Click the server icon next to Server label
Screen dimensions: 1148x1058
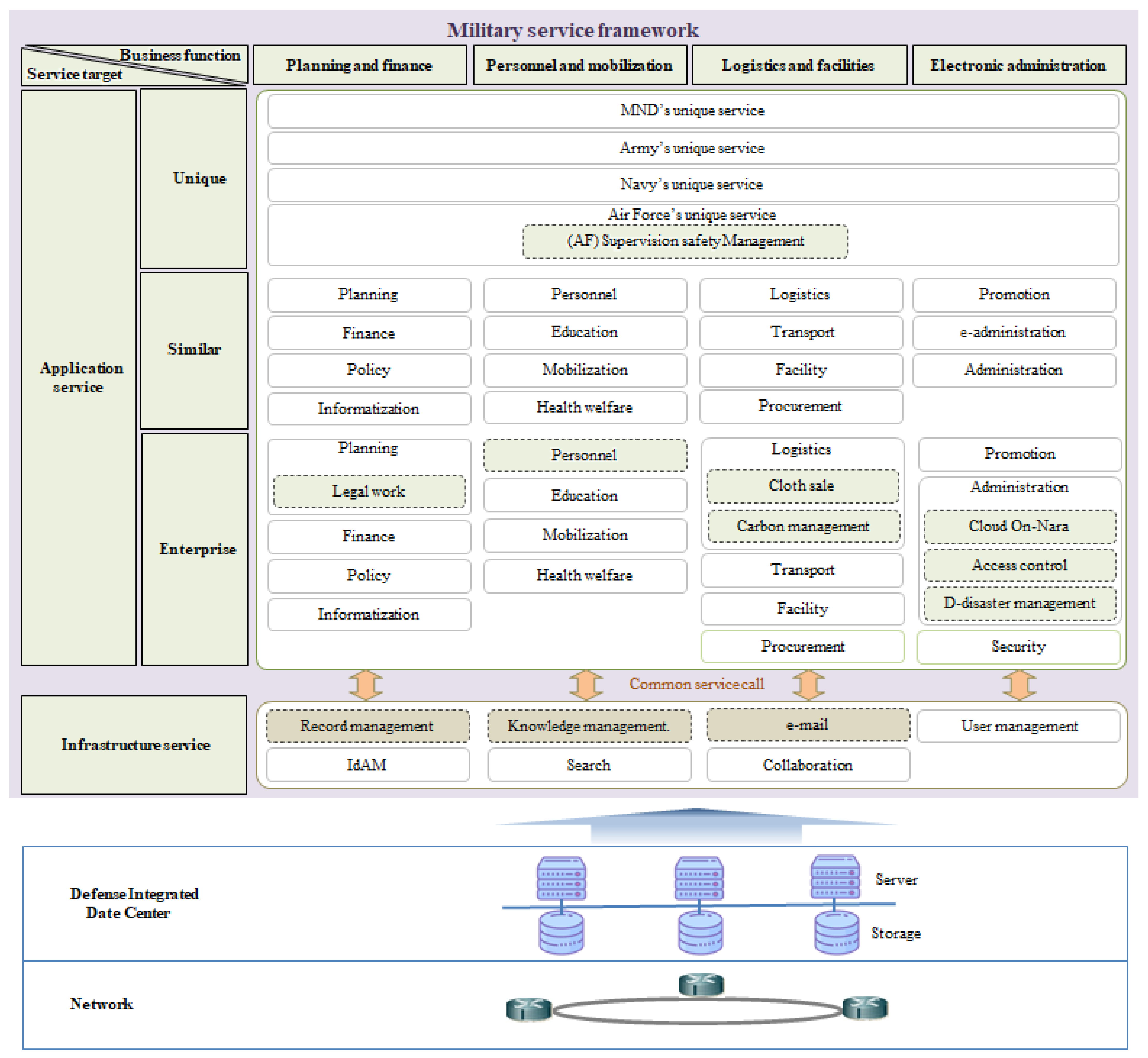pyautogui.click(x=835, y=877)
